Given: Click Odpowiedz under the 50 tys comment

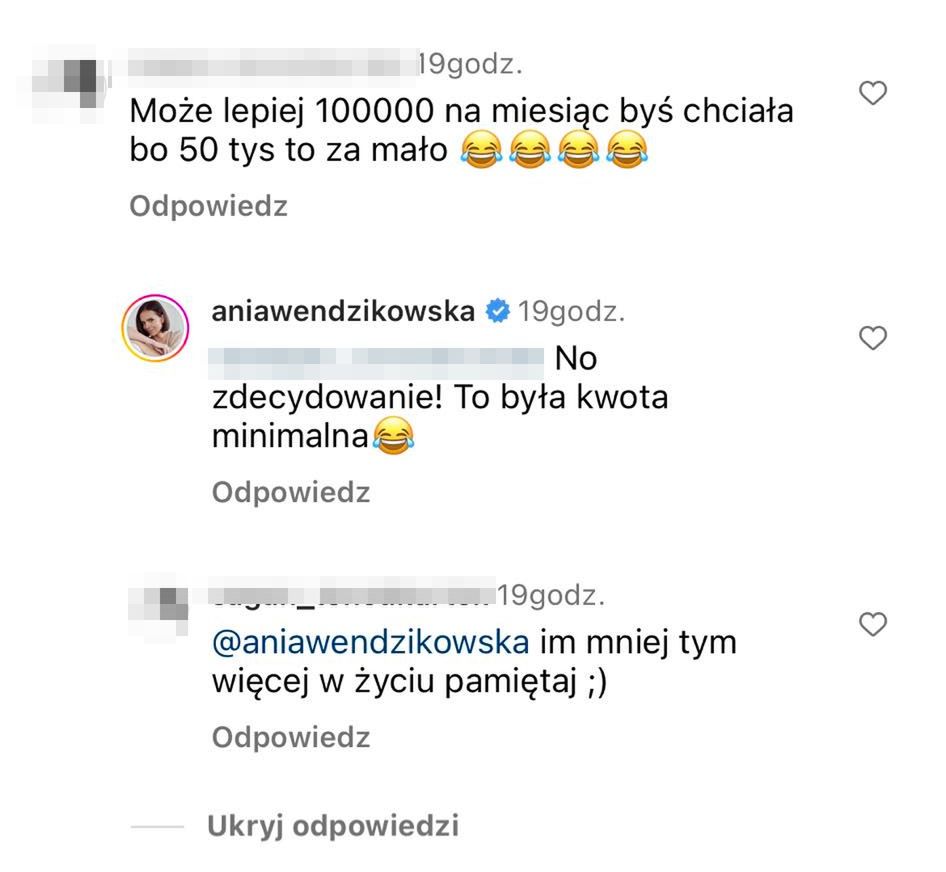Looking at the screenshot, I should (x=209, y=206).
